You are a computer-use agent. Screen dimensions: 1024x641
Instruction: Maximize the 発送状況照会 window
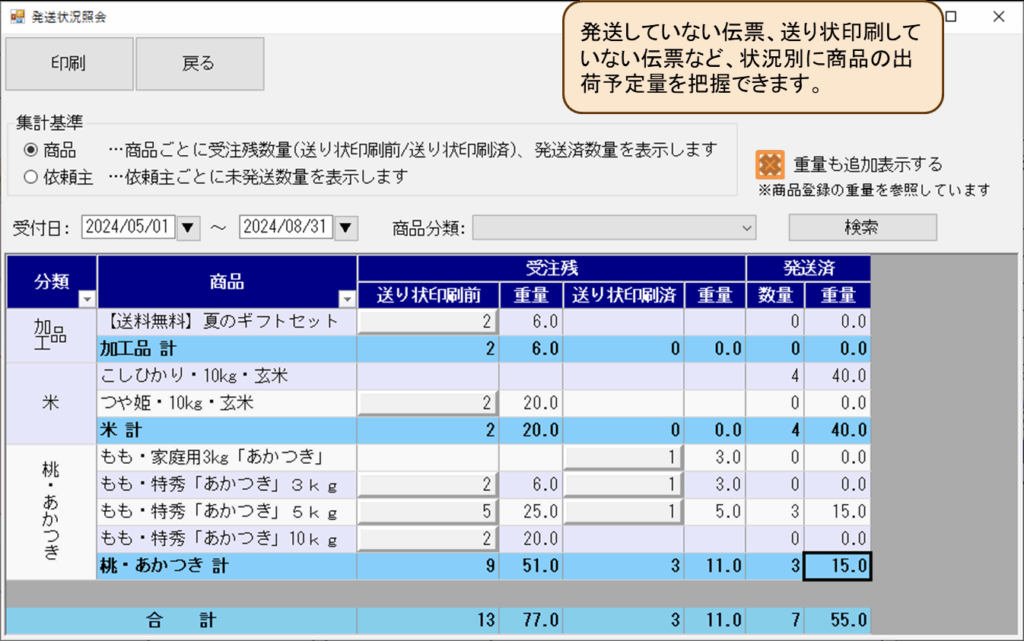951,17
